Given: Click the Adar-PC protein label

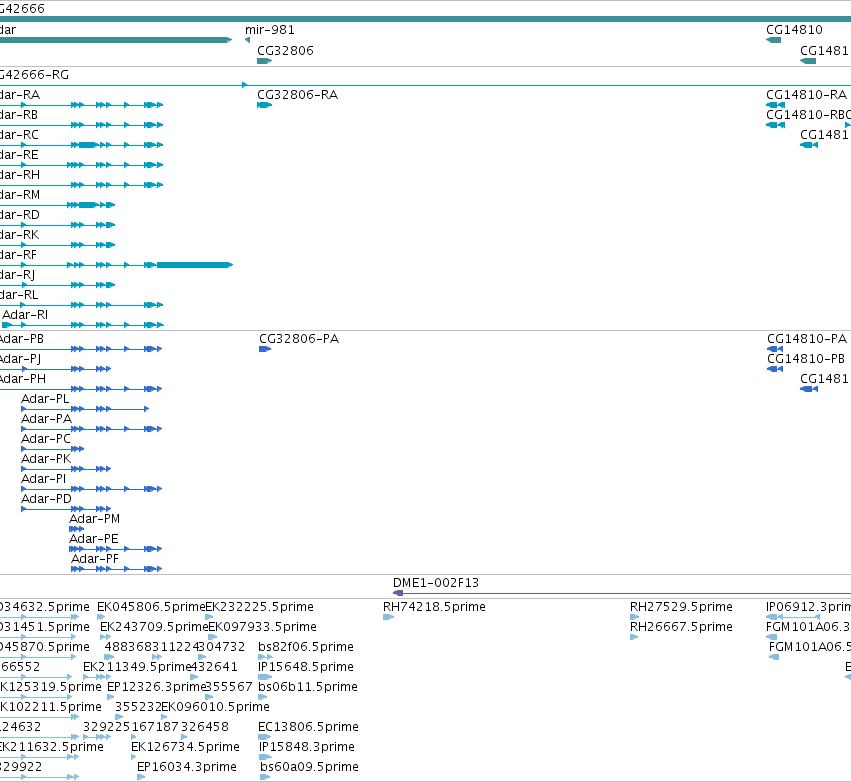Looking at the screenshot, I should (46, 439).
